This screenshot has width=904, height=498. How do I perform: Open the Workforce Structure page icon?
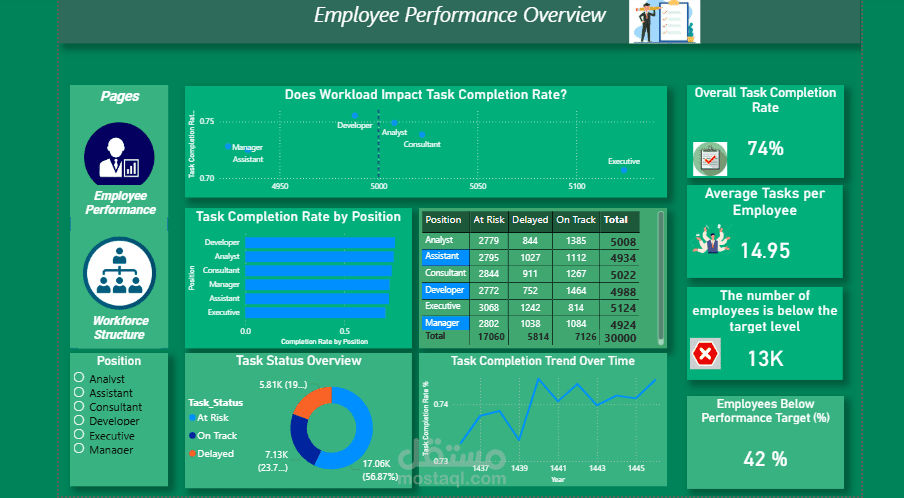119,273
